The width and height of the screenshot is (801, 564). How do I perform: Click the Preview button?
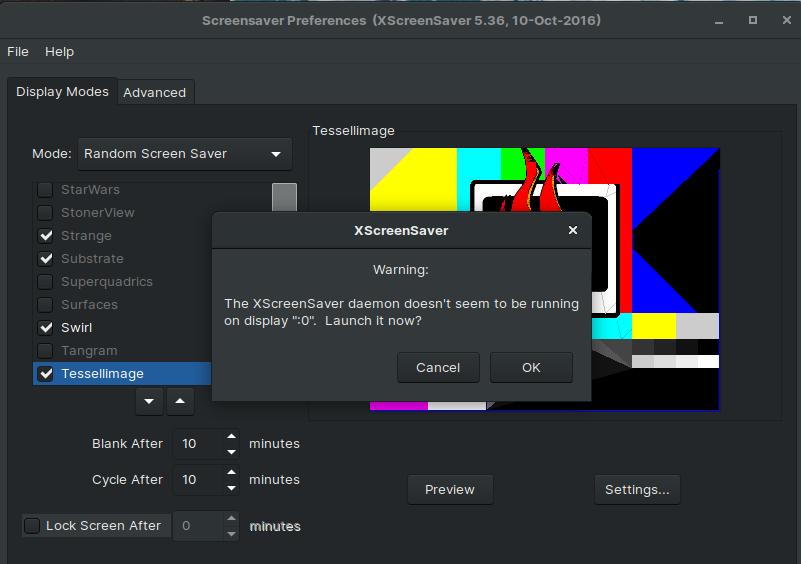coord(450,489)
